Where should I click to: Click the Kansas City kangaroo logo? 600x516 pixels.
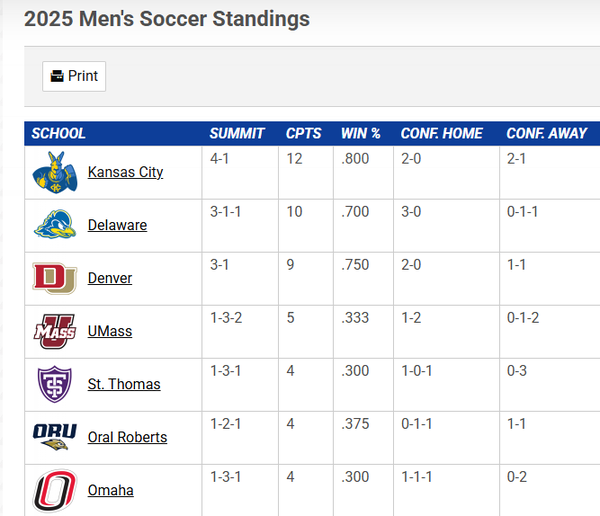point(55,172)
